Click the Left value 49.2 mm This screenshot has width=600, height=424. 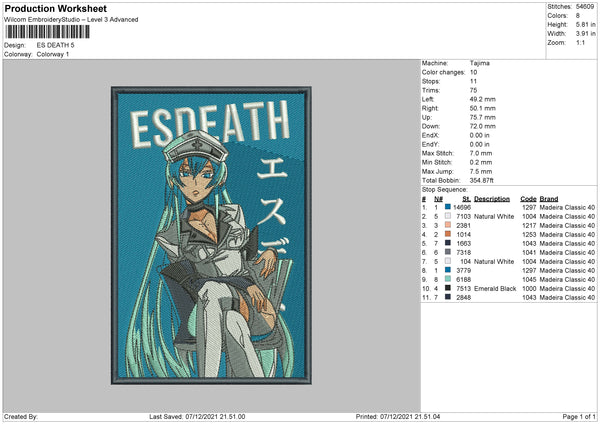[483, 99]
